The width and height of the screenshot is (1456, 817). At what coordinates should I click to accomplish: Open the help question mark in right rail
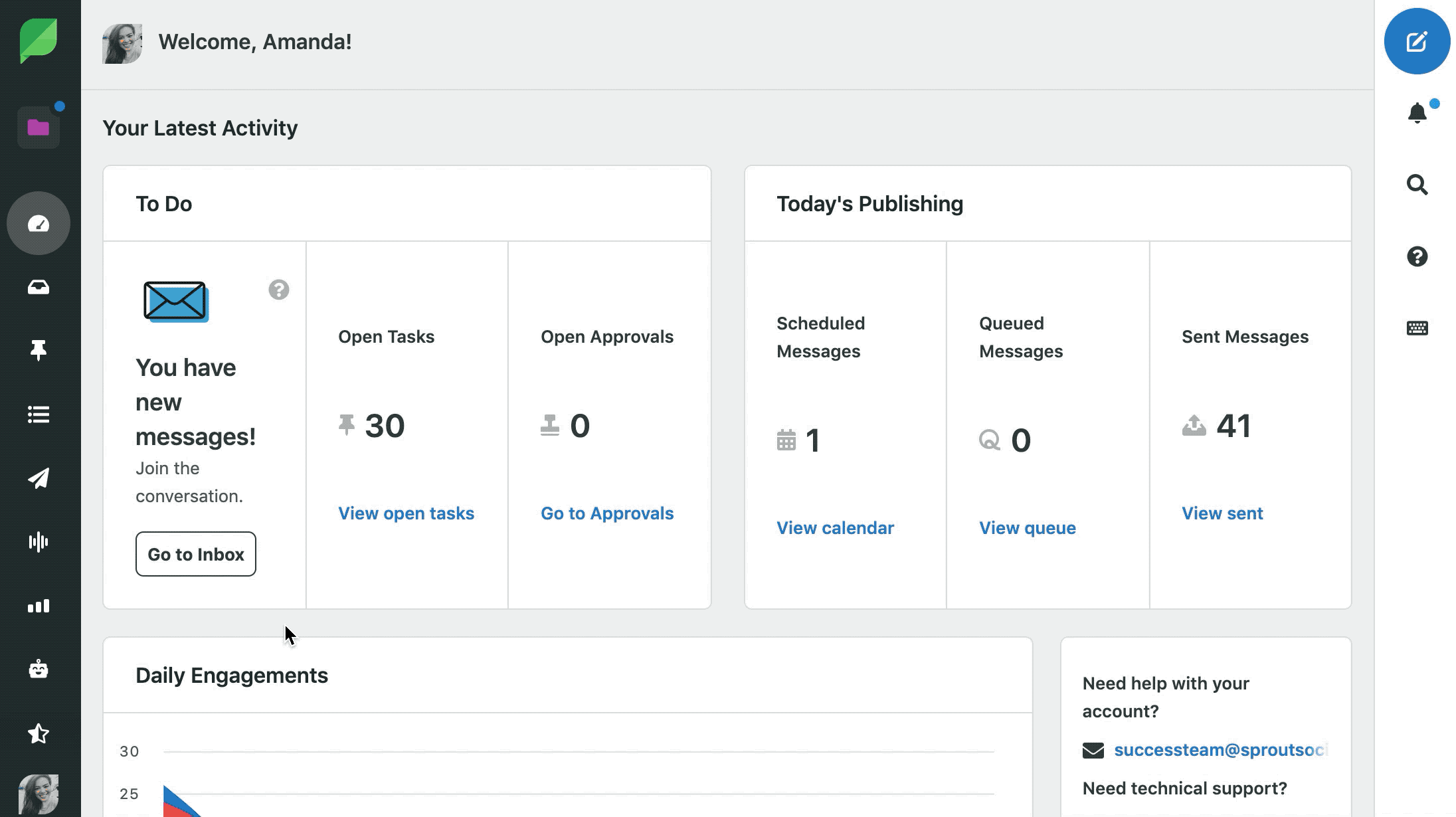point(1417,256)
